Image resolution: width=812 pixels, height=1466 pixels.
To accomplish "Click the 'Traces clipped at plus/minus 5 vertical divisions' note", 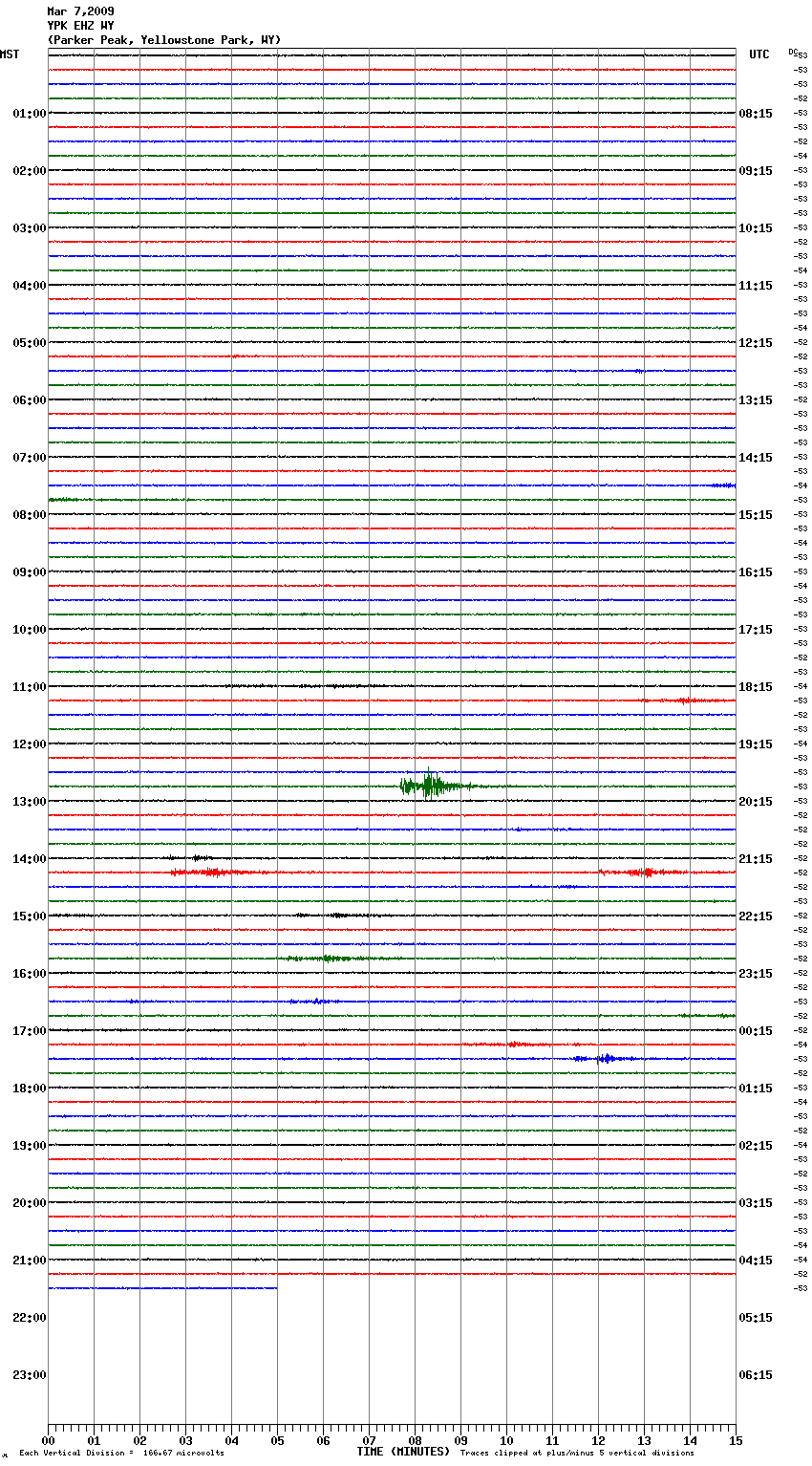I will pos(577,1454).
